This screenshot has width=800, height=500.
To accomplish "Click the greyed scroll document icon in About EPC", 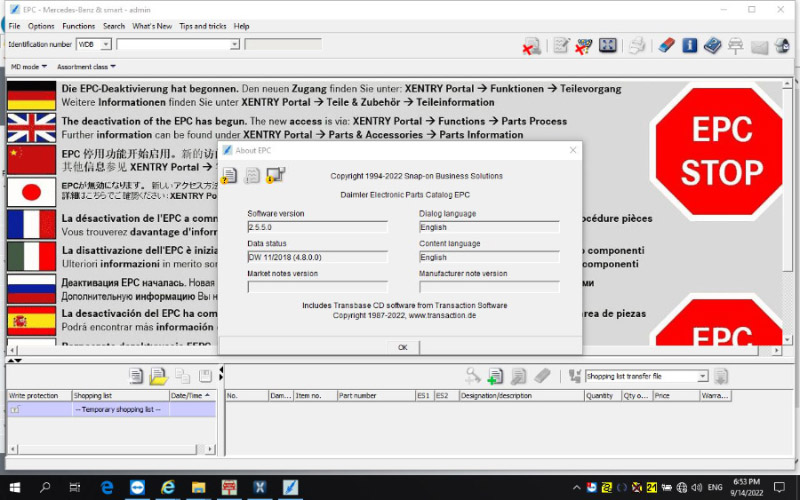I will coord(252,176).
